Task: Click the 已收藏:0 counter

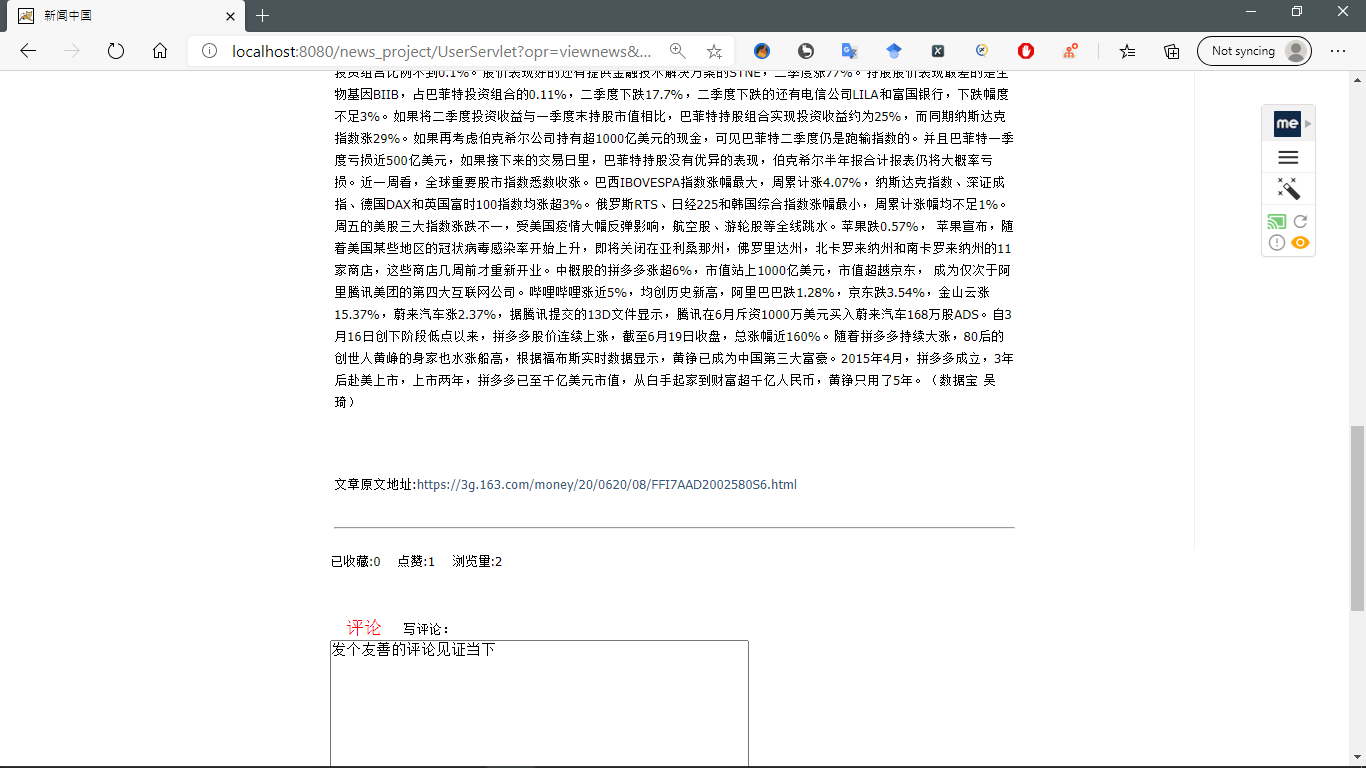Action: [355, 562]
